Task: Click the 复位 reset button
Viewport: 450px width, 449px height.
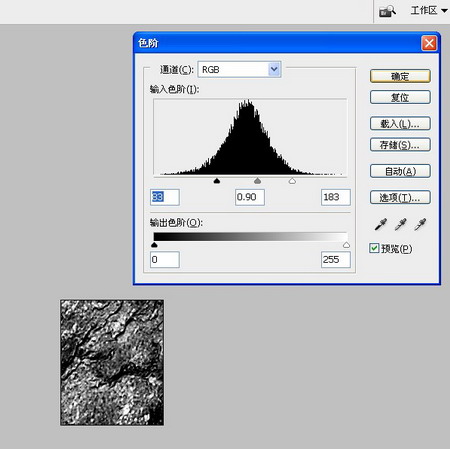Action: pyautogui.click(x=400, y=97)
